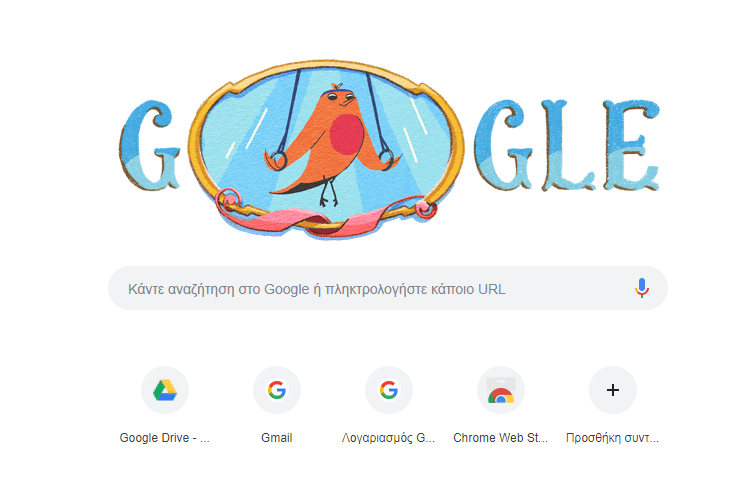Click the "Chrome Web St..." label text
The width and height of the screenshot is (750, 500).
click(500, 438)
